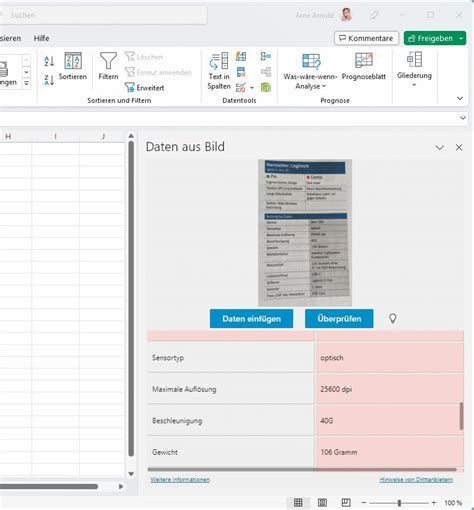
Task: Click the Consolidate icon in Datentools
Action: point(266,56)
